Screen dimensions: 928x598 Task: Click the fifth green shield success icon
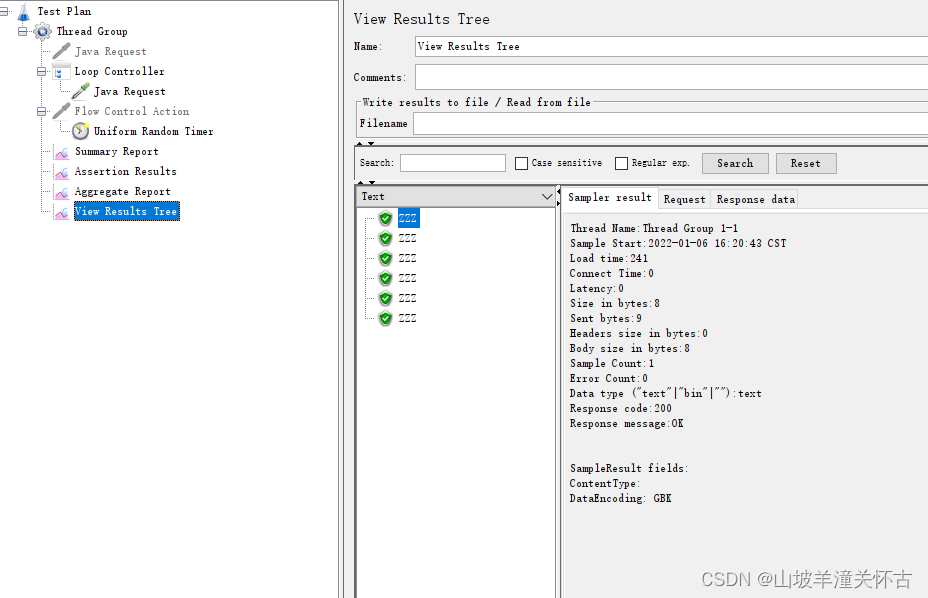[x=385, y=298]
